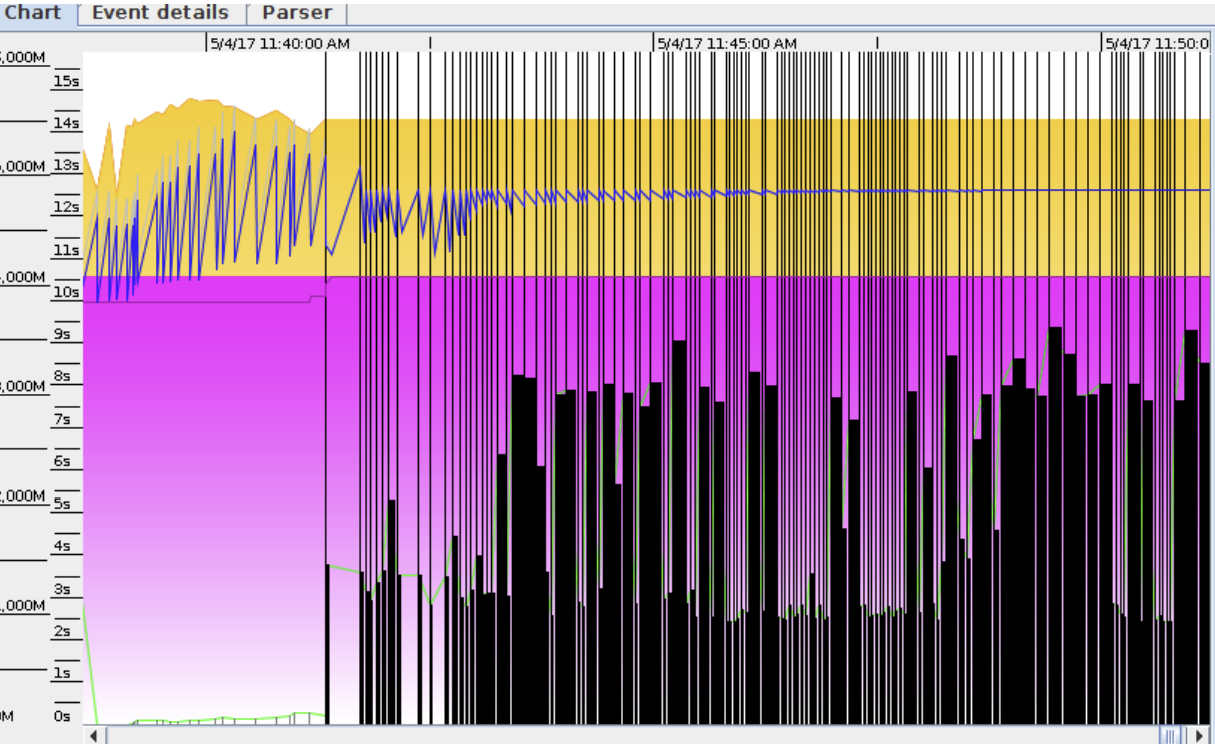Image resolution: width=1215 pixels, height=744 pixels.
Task: Click the 11:45:00 AM time marker
Action: tap(727, 43)
